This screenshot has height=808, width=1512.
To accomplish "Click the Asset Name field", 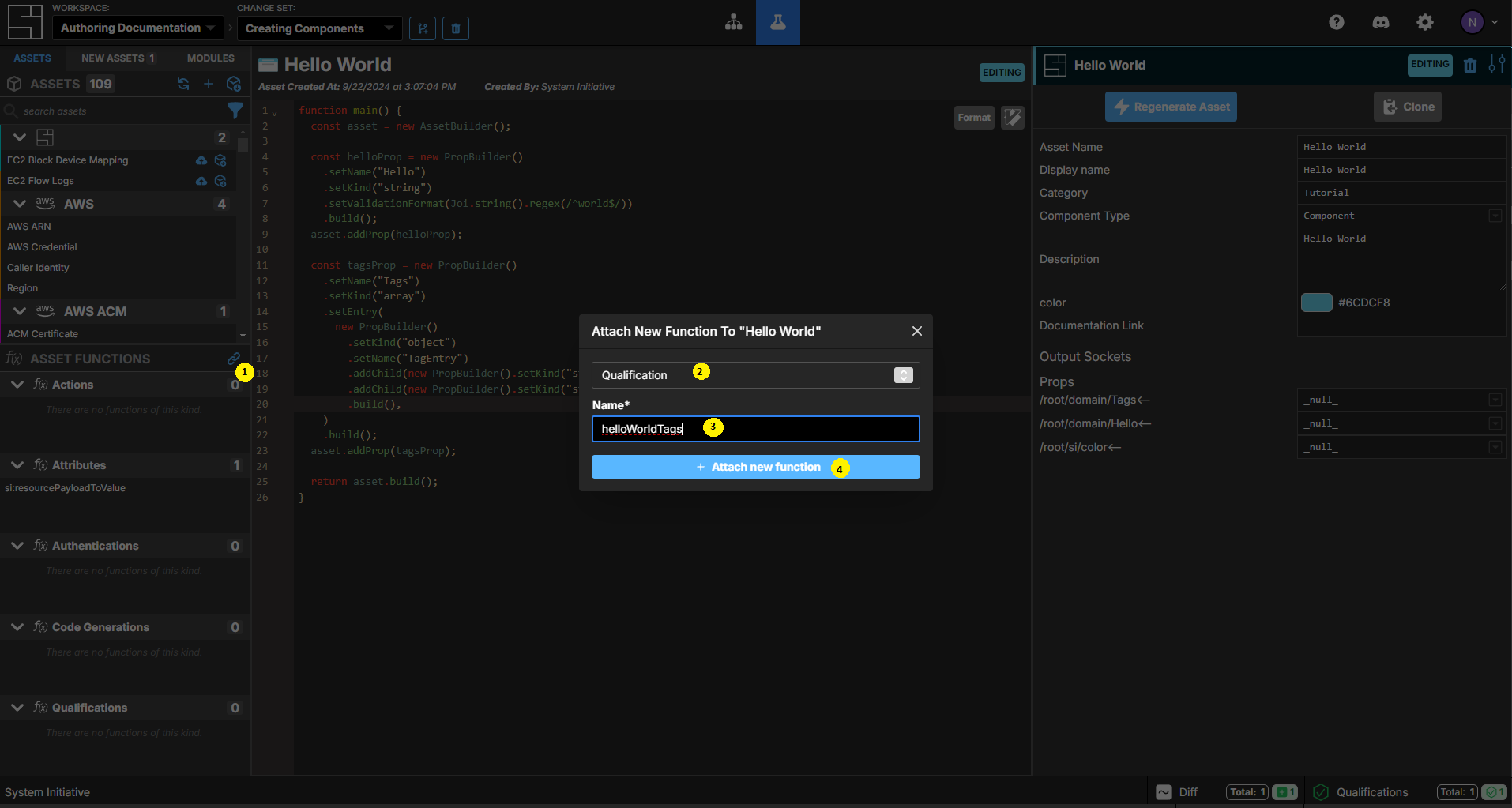I will (x=1401, y=147).
